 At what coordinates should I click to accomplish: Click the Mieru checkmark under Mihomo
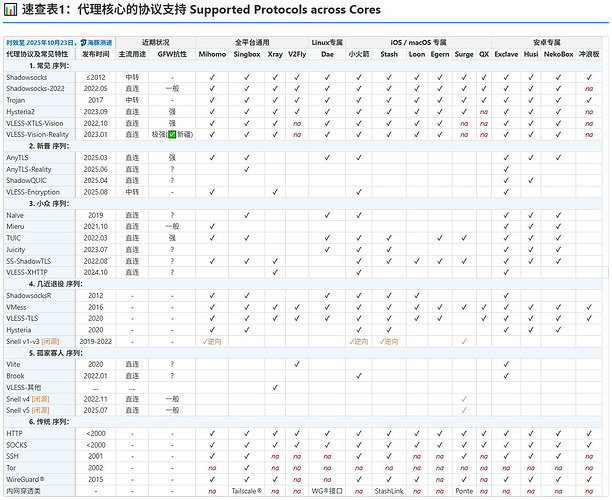point(212,226)
